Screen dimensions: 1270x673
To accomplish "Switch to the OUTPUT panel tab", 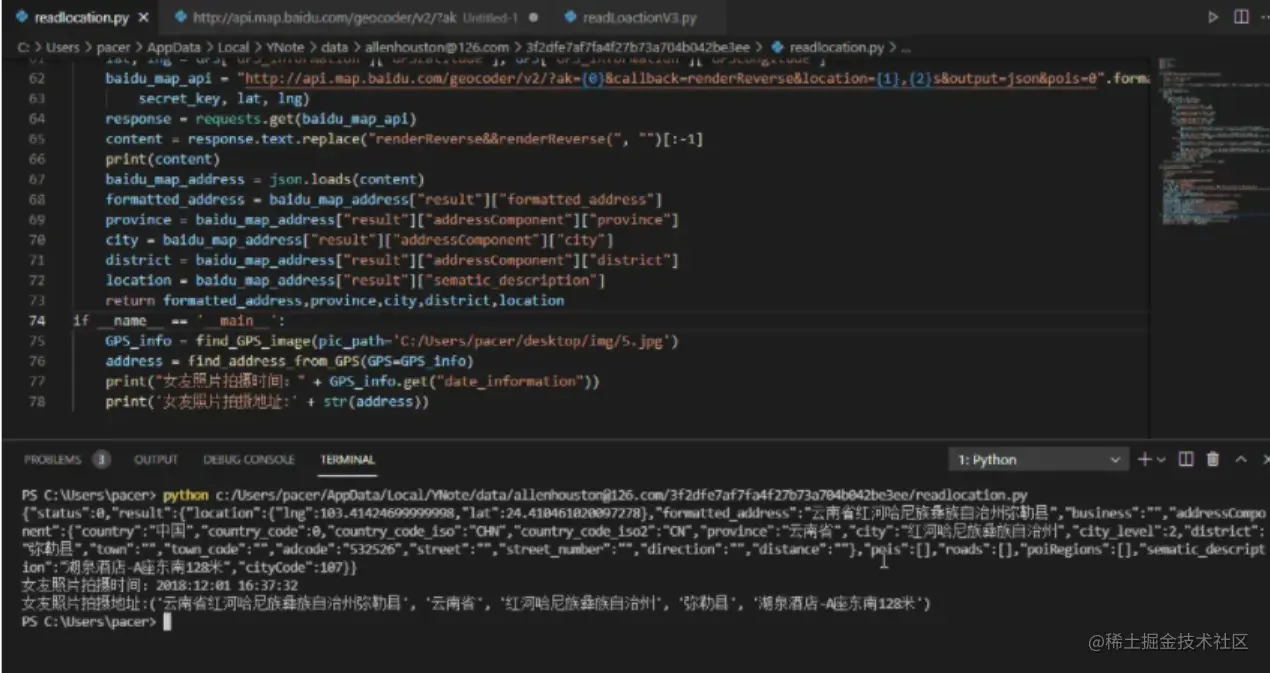I will (156, 460).
